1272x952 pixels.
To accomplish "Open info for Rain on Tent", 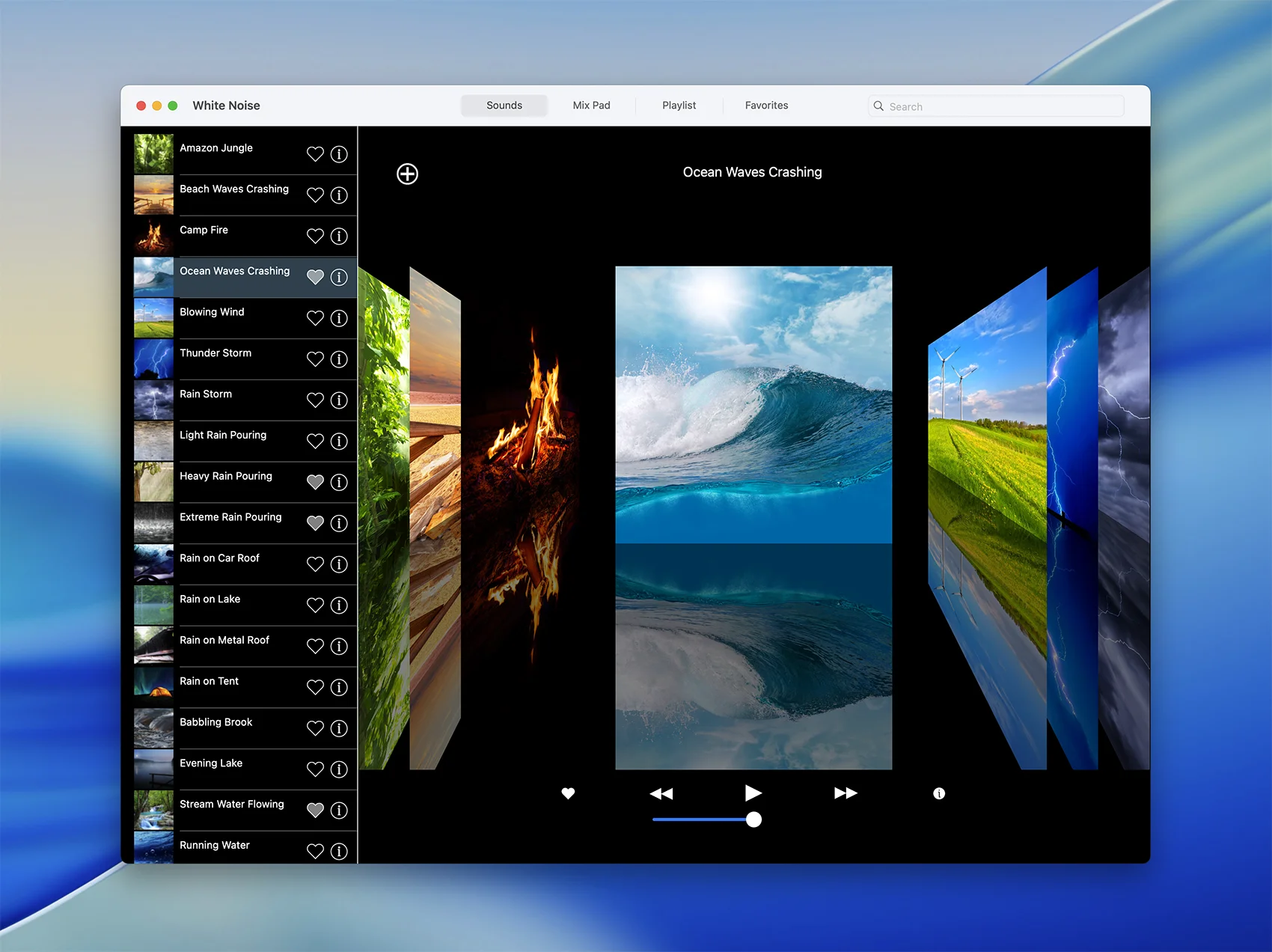I will click(339, 687).
